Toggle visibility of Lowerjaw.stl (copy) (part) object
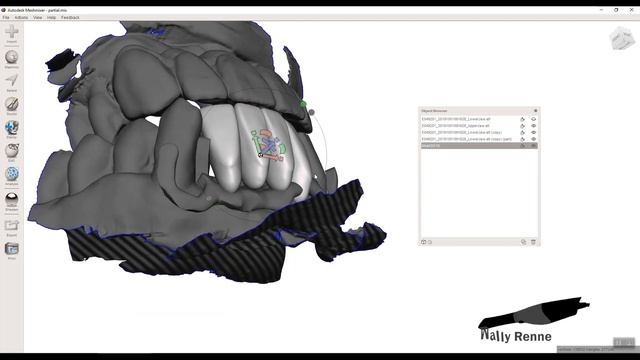This screenshot has width=640, height=360. tap(533, 139)
